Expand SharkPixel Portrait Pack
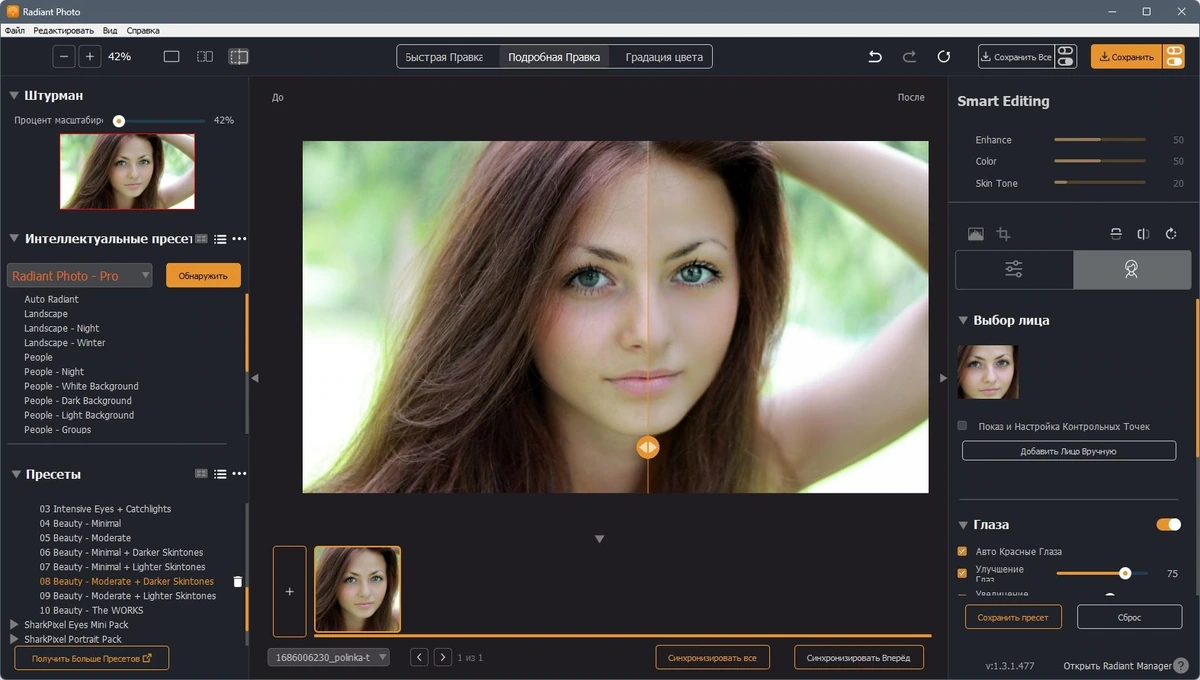Viewport: 1200px width, 680px height. pyautogui.click(x=14, y=639)
